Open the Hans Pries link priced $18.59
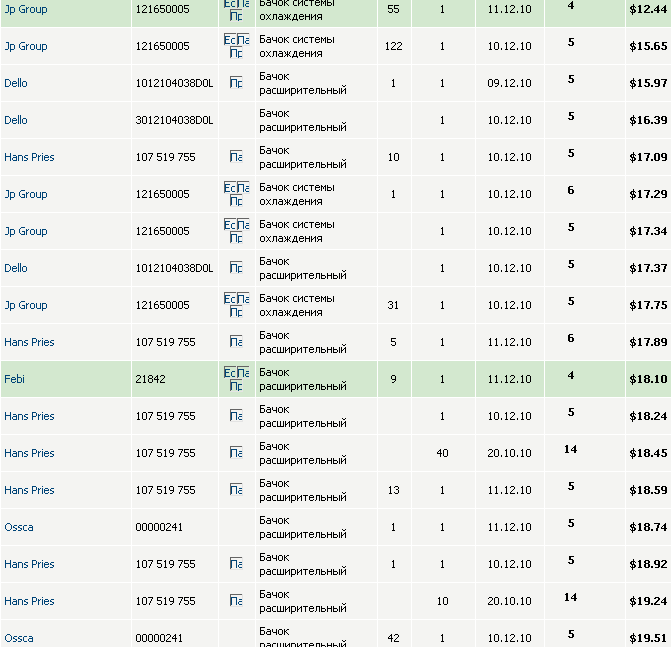Viewport: 671px width, 647px height. (29, 490)
